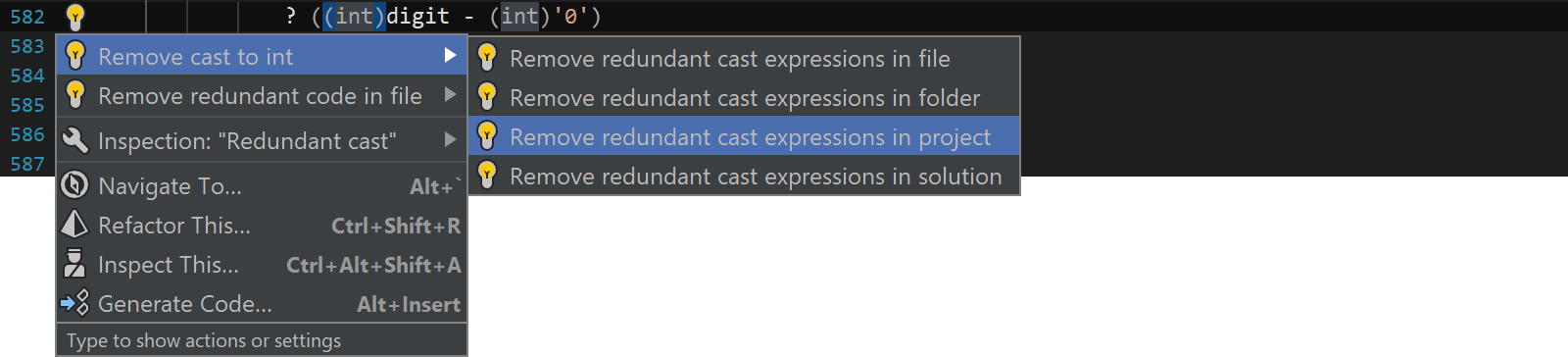Click the Generate Code arrow icon

[74, 303]
